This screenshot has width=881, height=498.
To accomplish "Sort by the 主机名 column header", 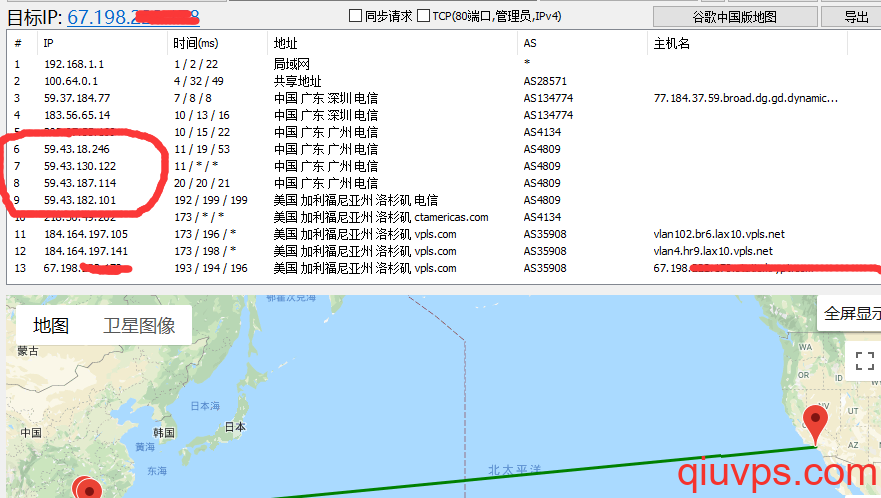I will pos(671,43).
